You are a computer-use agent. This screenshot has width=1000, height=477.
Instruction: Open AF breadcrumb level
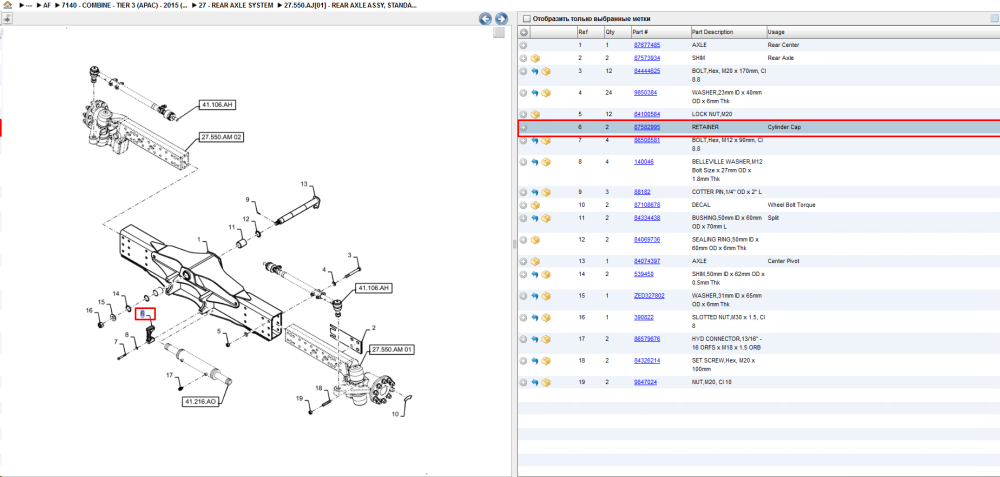click(x=47, y=4)
